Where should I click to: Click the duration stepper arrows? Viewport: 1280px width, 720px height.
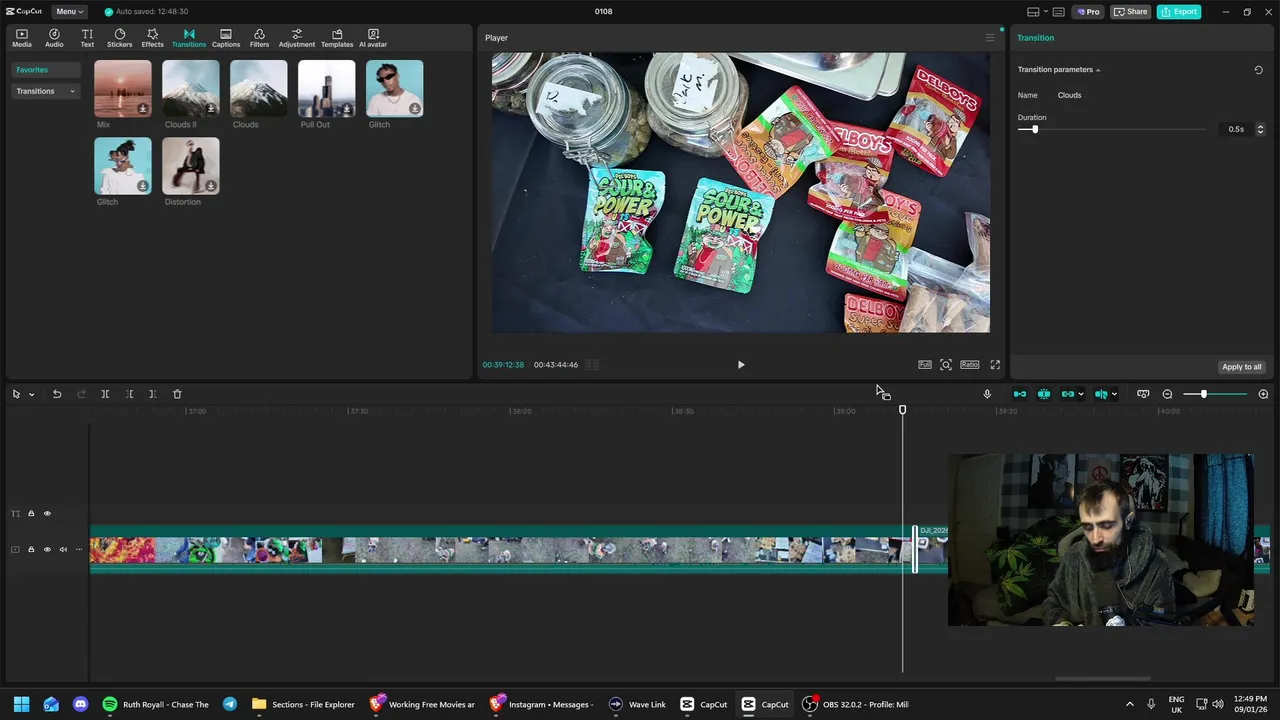click(1260, 129)
